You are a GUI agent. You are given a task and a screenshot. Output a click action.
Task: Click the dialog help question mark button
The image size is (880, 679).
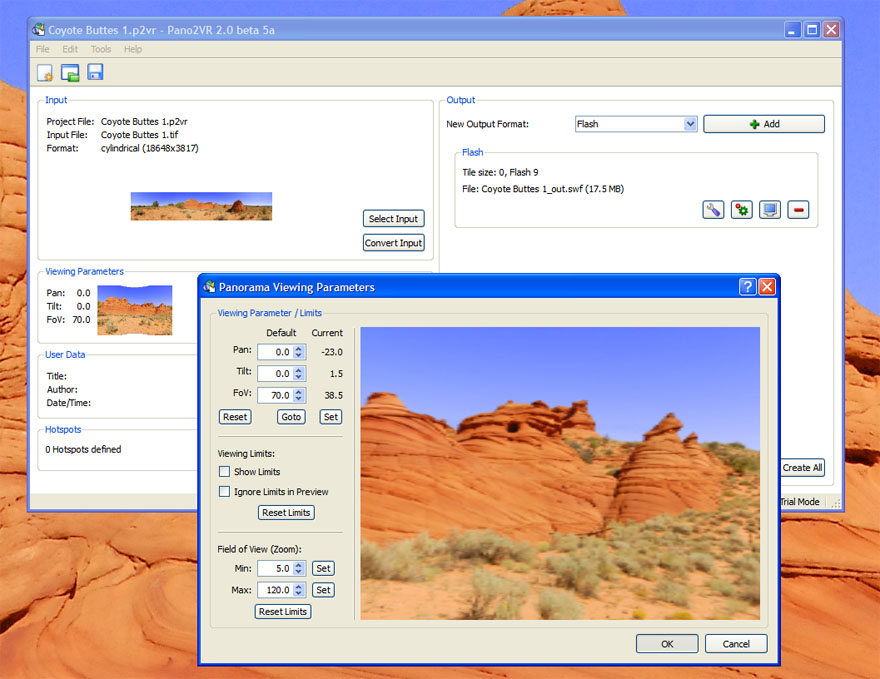[x=748, y=287]
